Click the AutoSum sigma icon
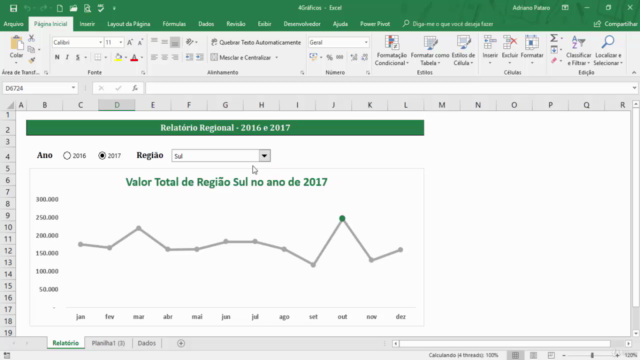The width and height of the screenshot is (640, 360). pyautogui.click(x=554, y=38)
